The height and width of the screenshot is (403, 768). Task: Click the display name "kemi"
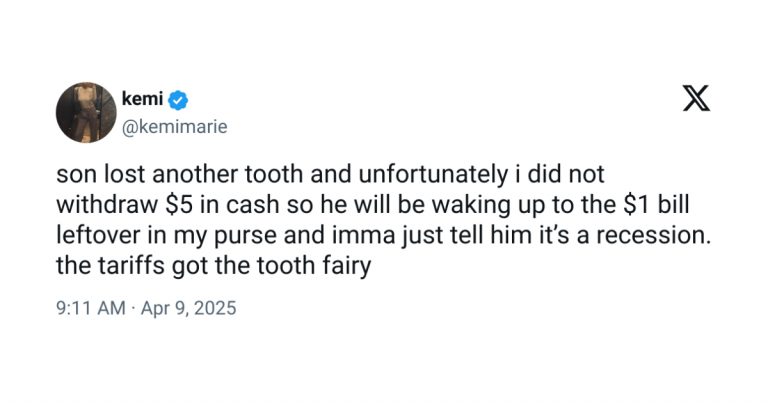tap(141, 100)
